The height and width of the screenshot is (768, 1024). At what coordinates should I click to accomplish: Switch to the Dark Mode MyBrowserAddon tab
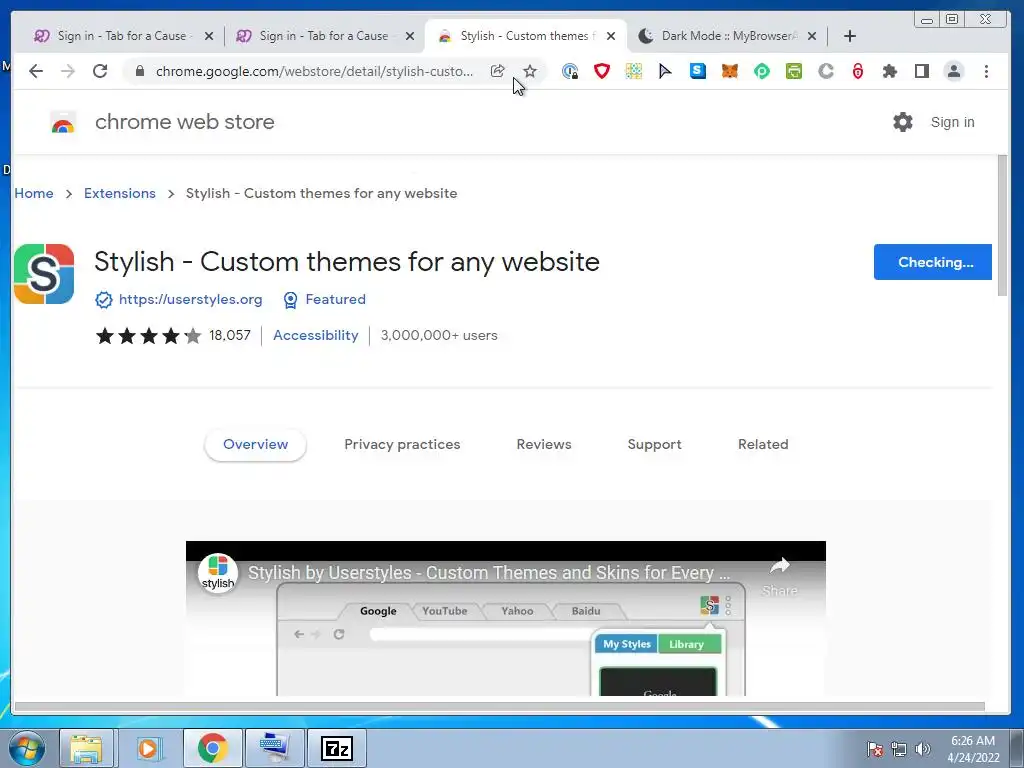tap(728, 36)
